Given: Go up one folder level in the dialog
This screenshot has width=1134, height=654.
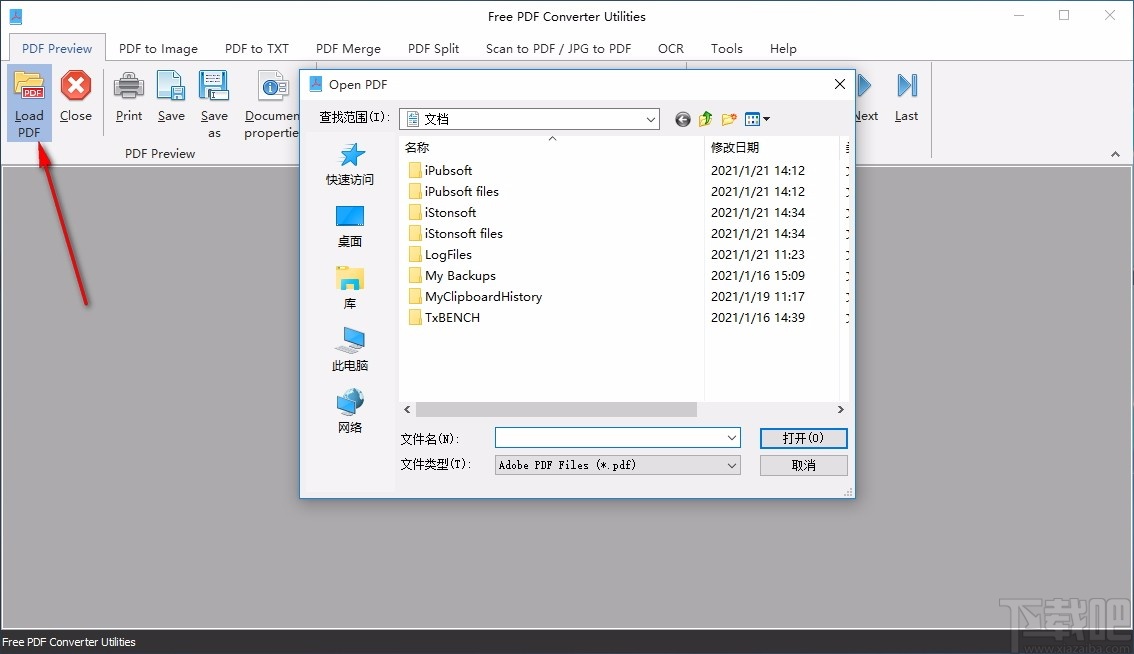Looking at the screenshot, I should (x=705, y=118).
